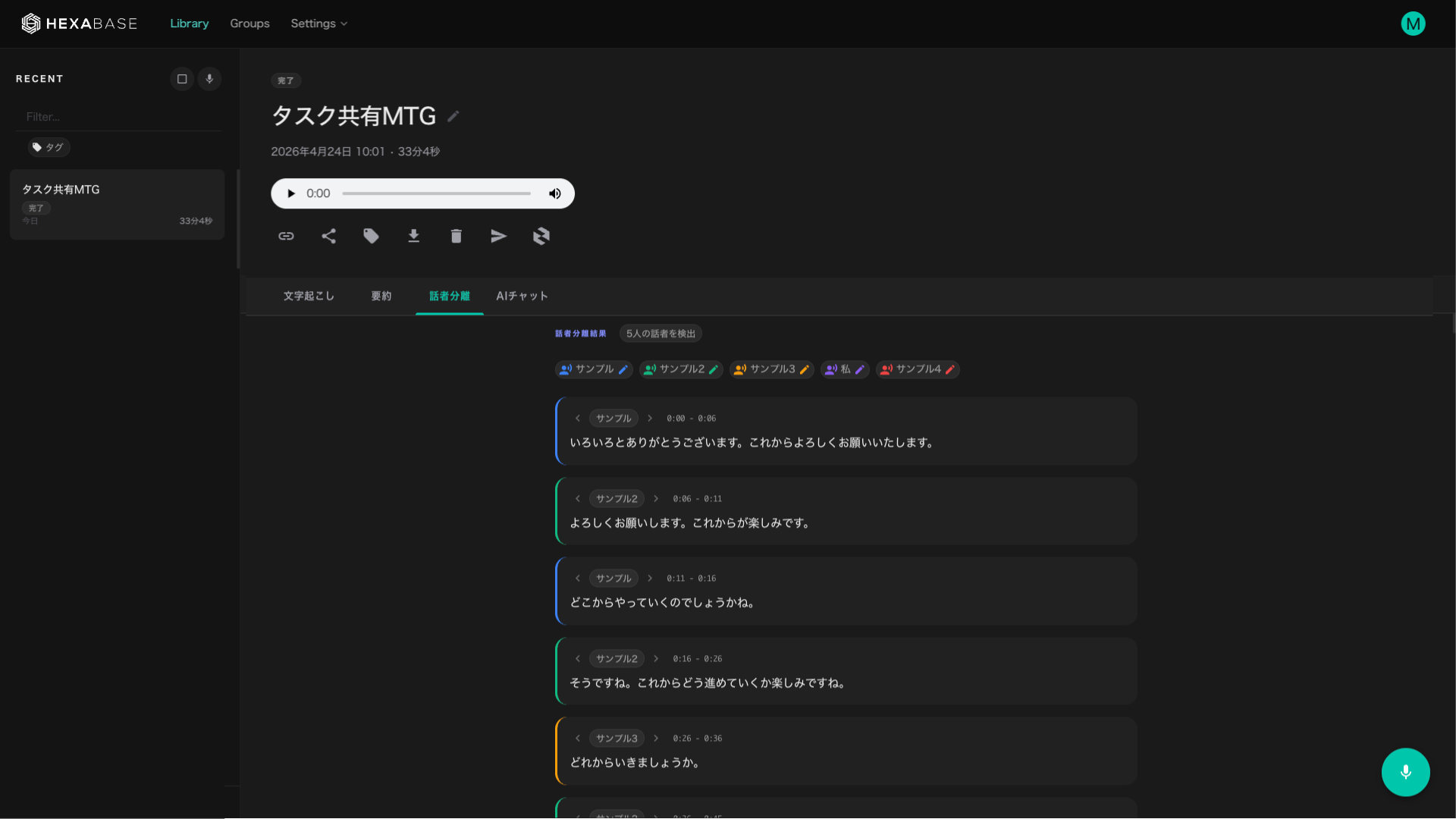Edit the title タスク共有MTG with the pencil icon

[453, 116]
